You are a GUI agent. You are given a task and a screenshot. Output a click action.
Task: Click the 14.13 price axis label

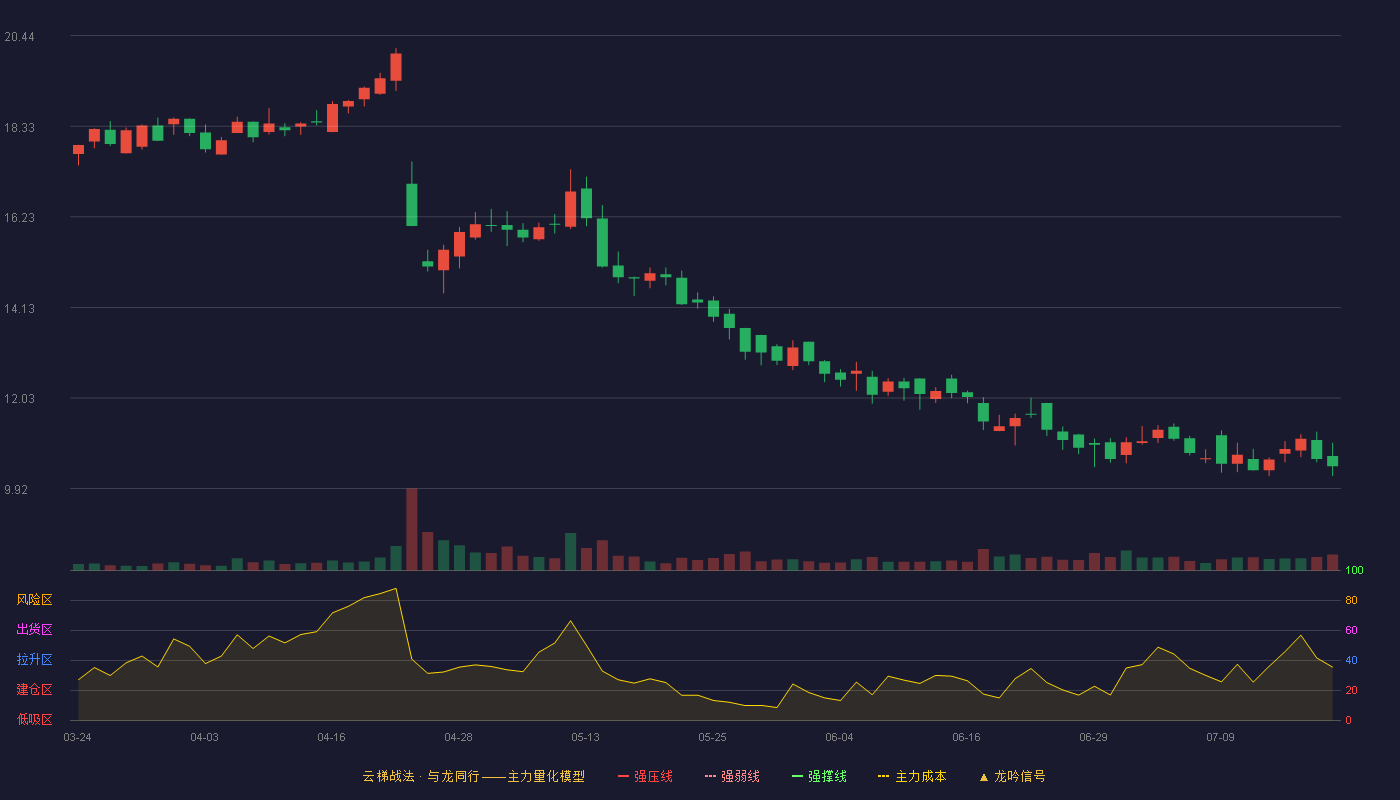click(19, 309)
